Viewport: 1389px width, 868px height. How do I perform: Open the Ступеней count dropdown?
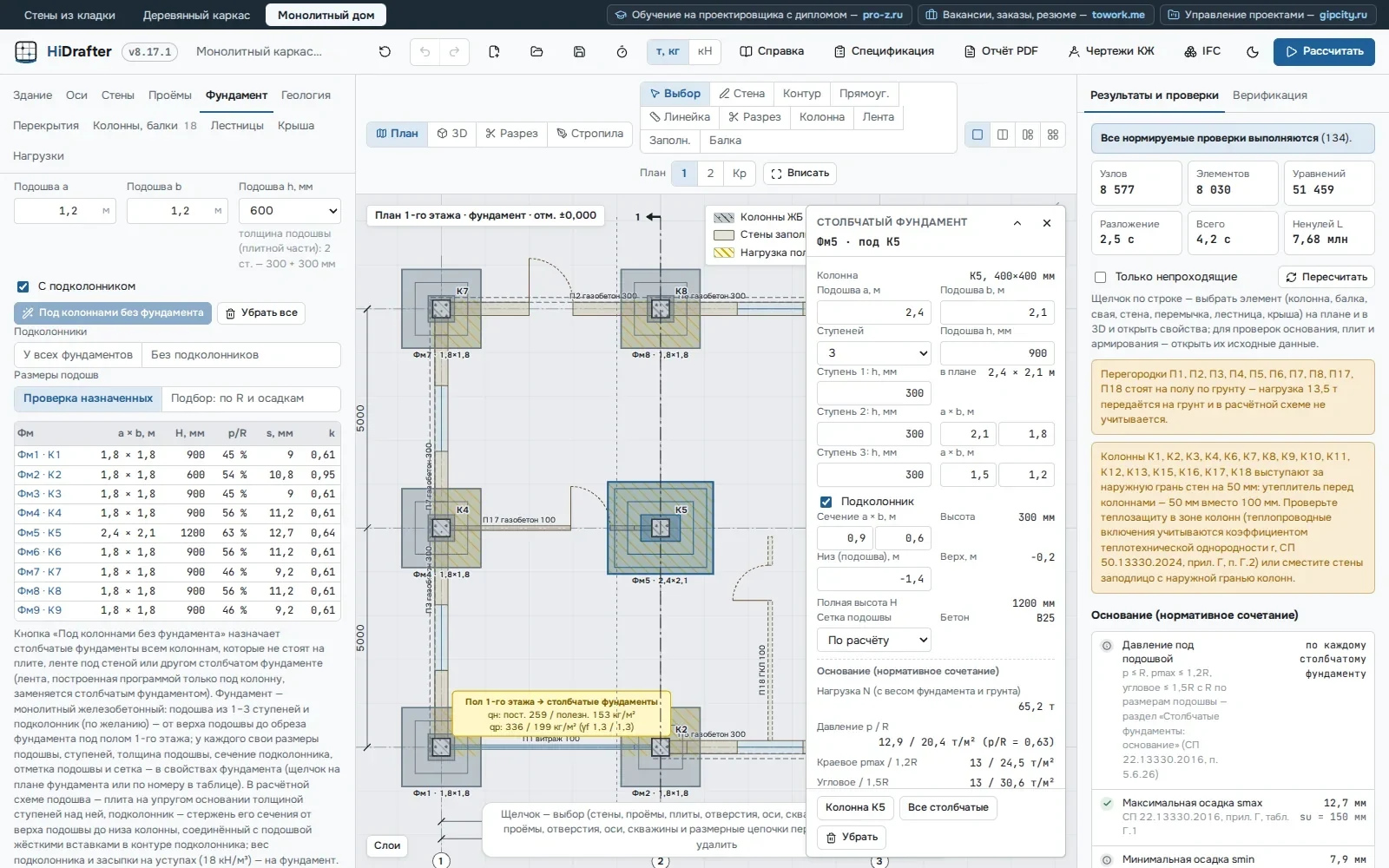click(874, 353)
